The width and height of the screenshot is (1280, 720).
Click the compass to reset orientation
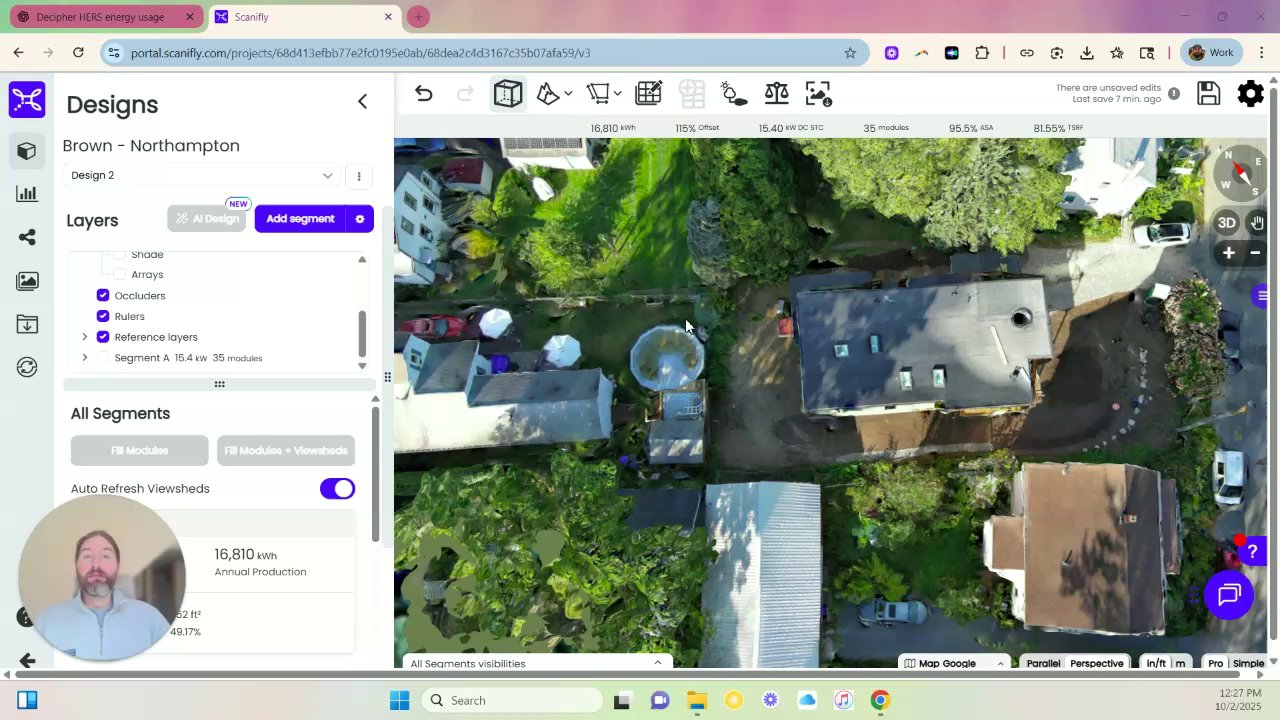point(1240,172)
